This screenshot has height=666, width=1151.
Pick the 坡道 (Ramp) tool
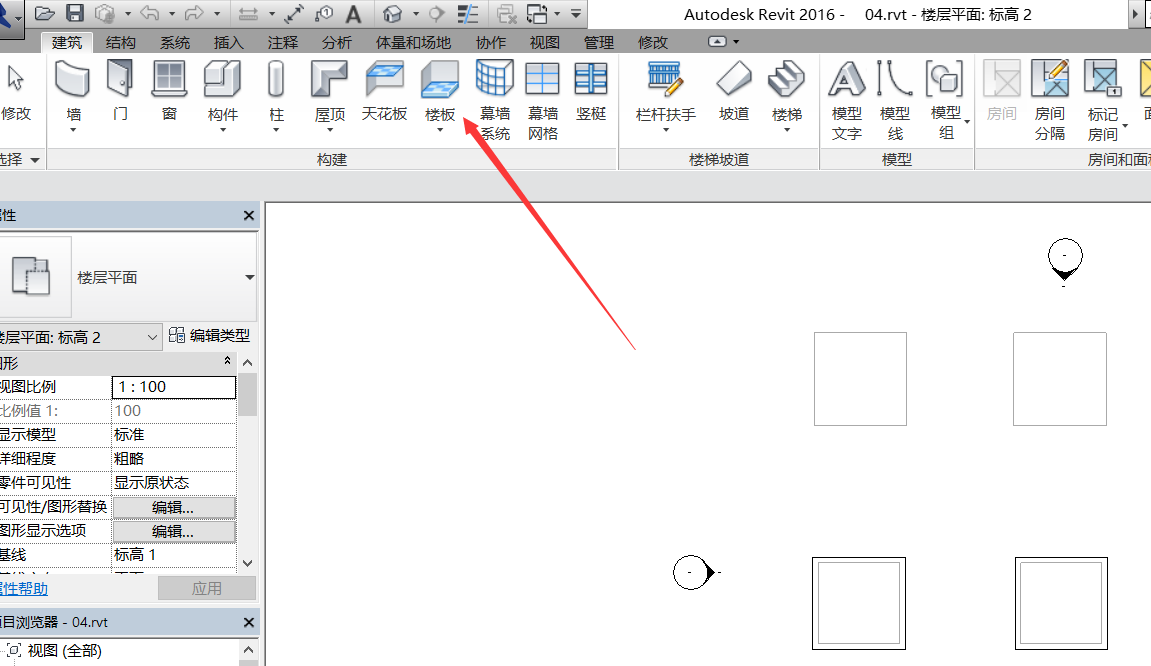tap(734, 80)
